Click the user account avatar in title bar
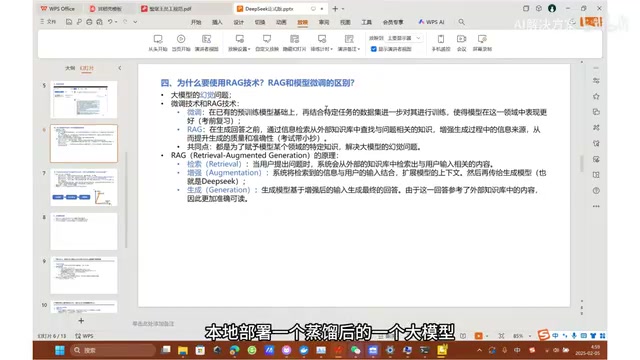 (552, 8)
